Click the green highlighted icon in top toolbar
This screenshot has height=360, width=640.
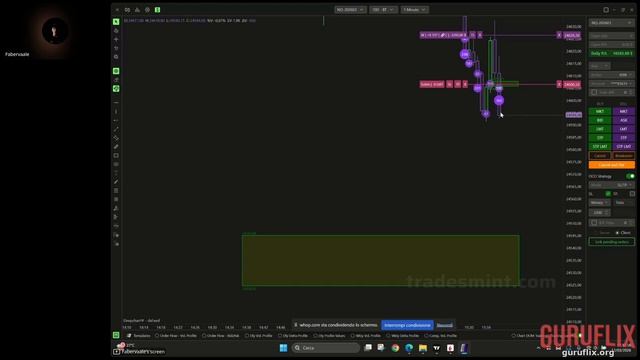coord(157,9)
